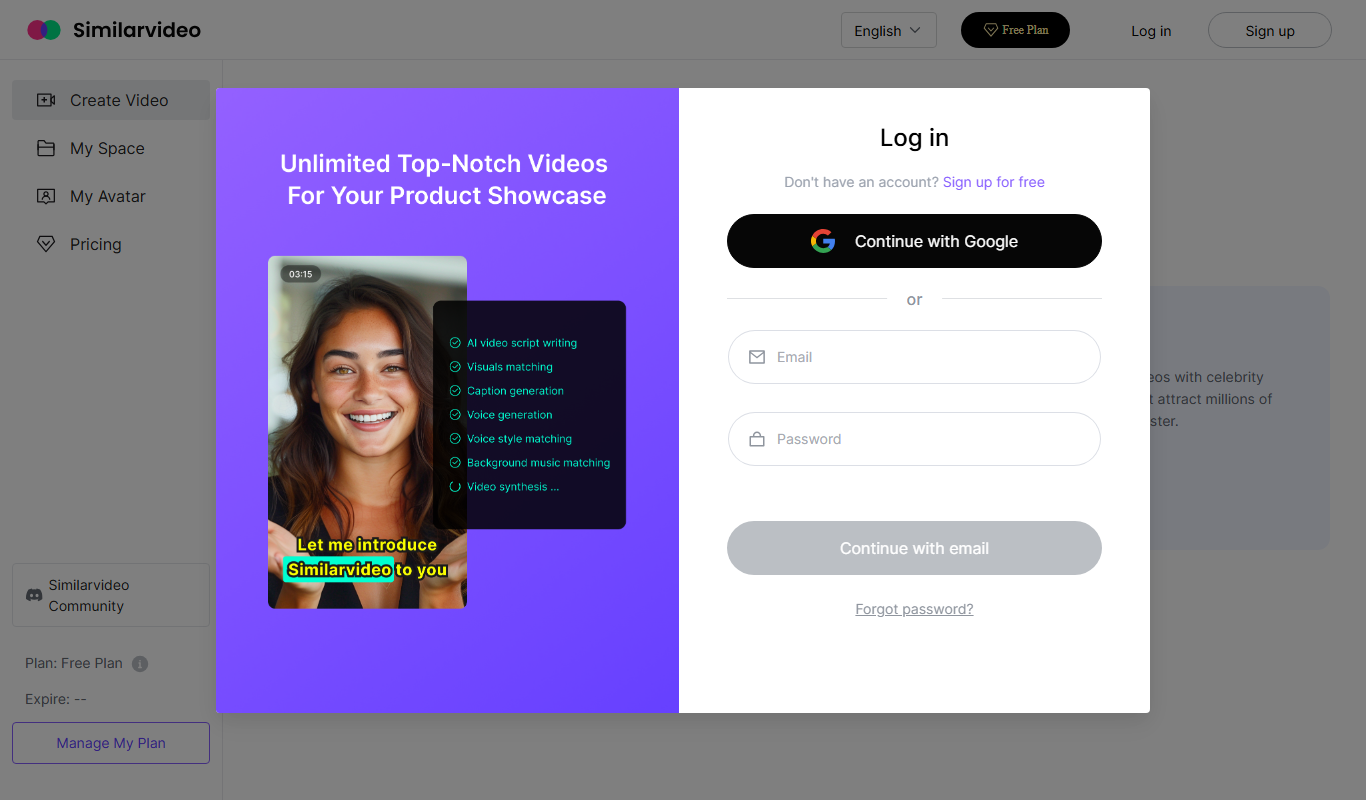The image size is (1366, 800).
Task: Click the My Avatar portrait icon
Action: pyautogui.click(x=46, y=196)
